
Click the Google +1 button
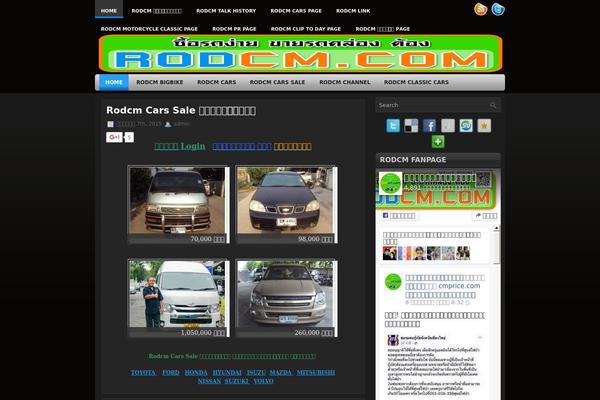pyautogui.click(x=114, y=137)
